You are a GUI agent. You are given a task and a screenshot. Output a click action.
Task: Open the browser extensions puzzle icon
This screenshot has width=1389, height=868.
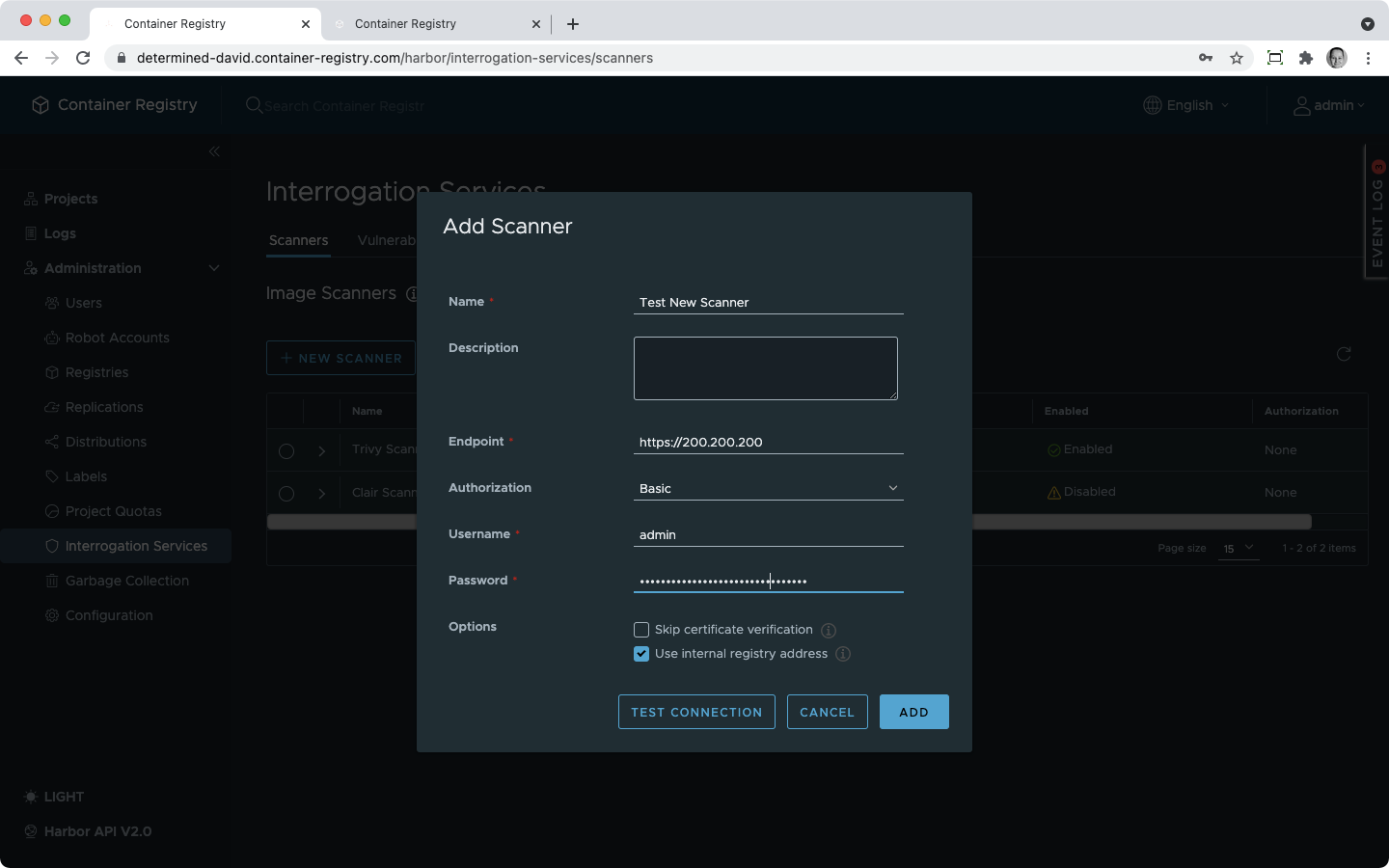pos(1306,58)
